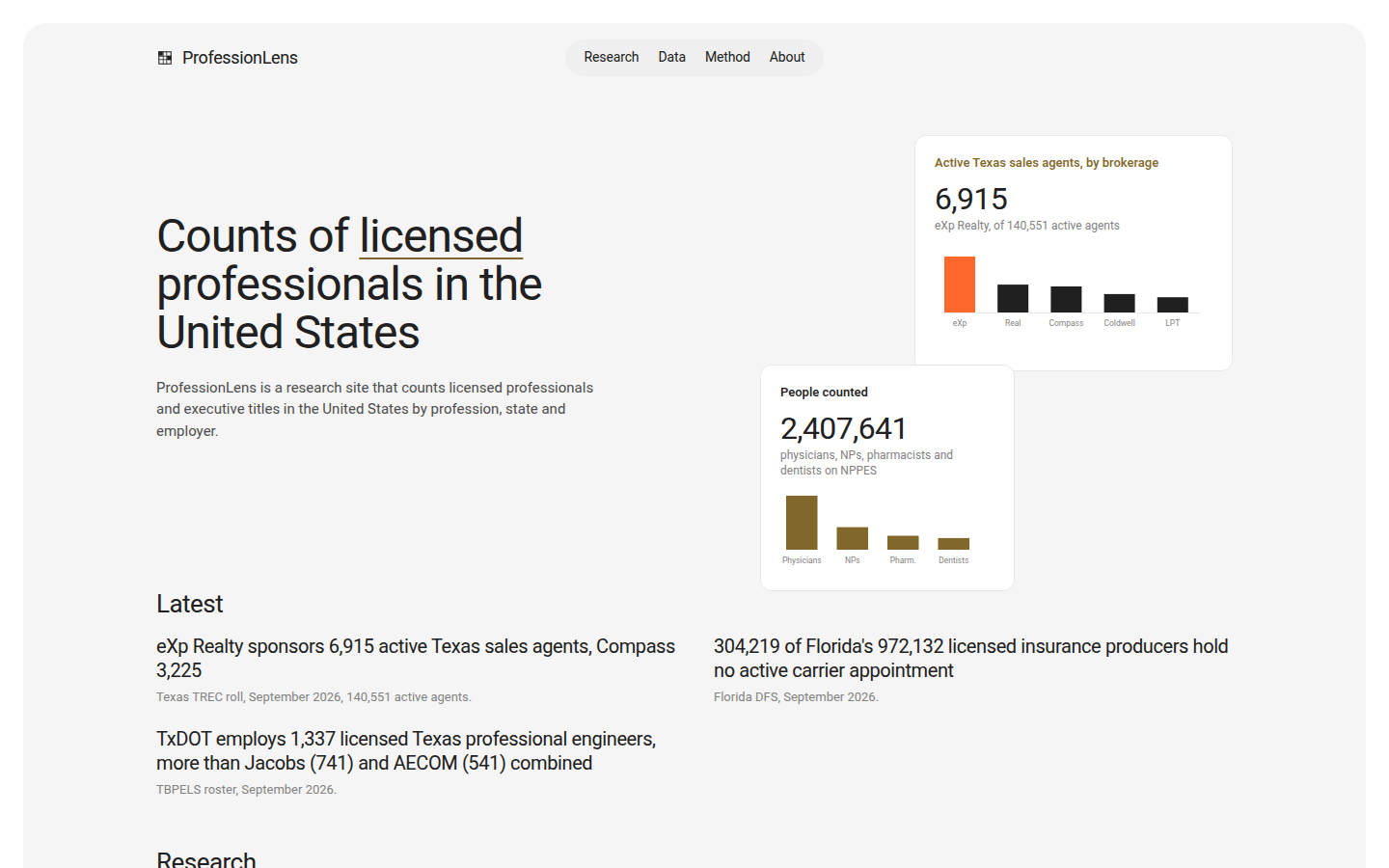The width and height of the screenshot is (1389, 868).
Task: Open the Research nav item
Action: coord(612,57)
